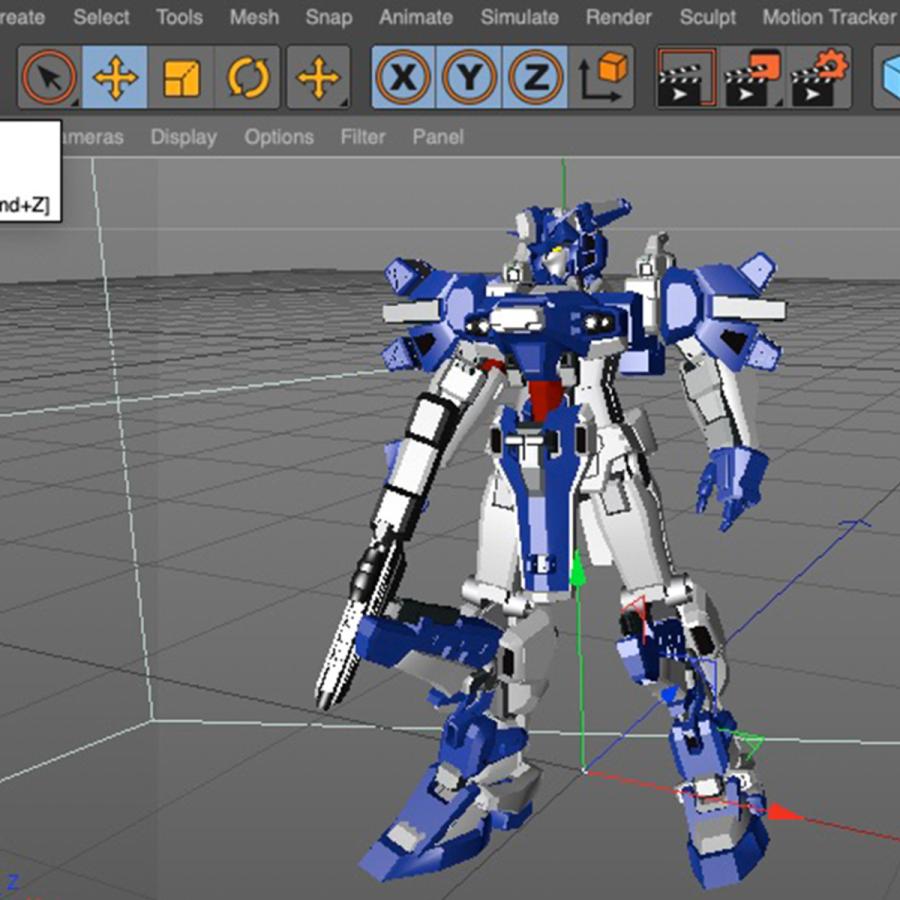Toggle Z axis lock
Viewport: 900px width, 900px height.
pyautogui.click(x=535, y=77)
